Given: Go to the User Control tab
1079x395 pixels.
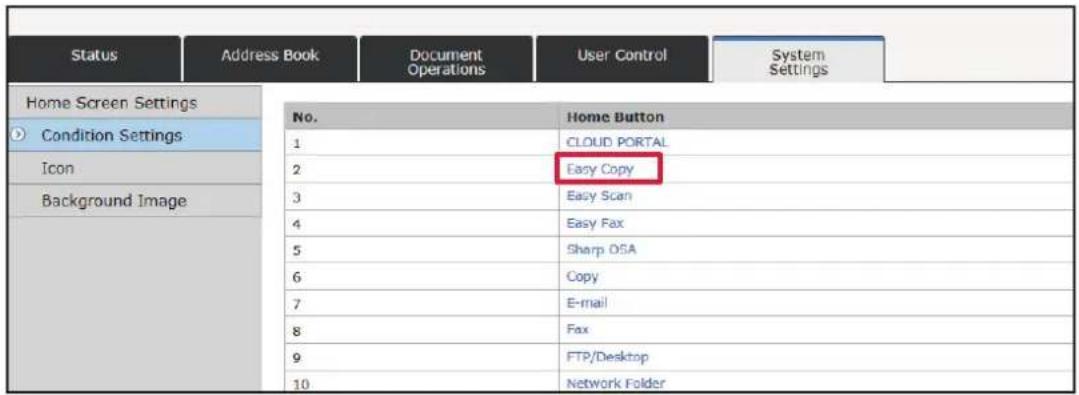Looking at the screenshot, I should (622, 56).
